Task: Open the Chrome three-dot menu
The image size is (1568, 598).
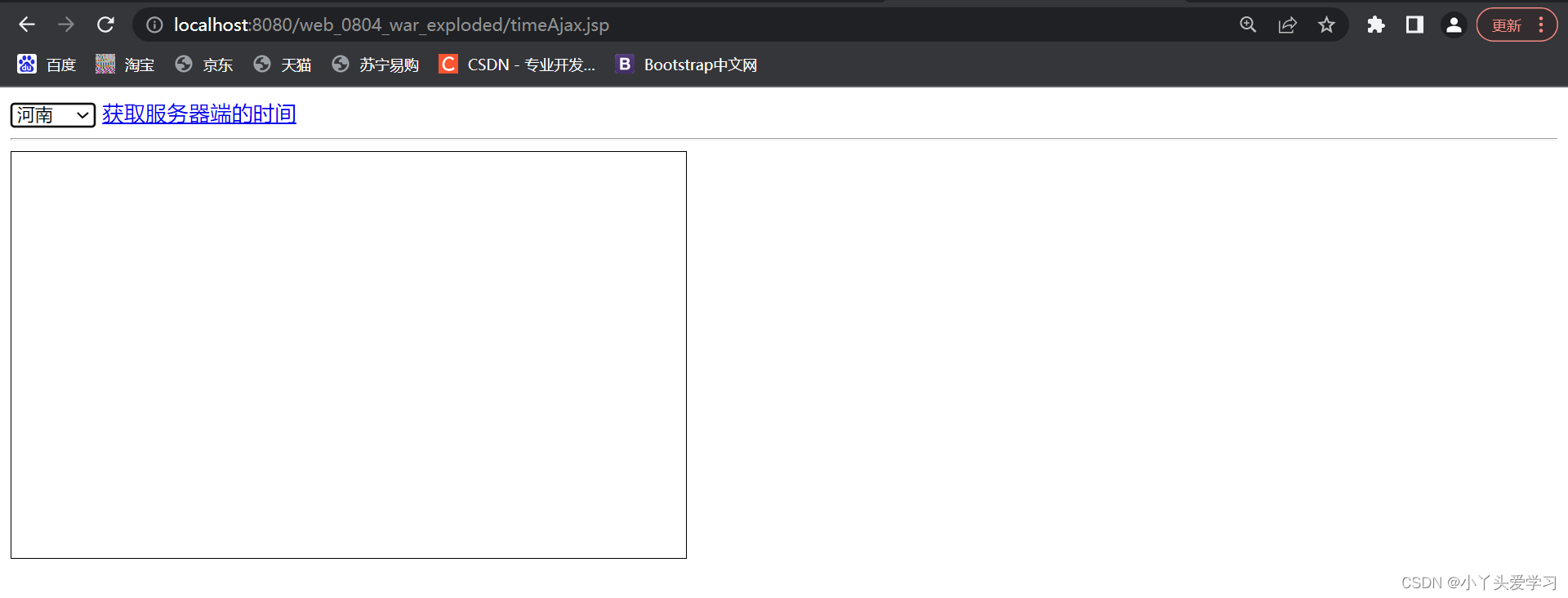Action: point(1541,25)
